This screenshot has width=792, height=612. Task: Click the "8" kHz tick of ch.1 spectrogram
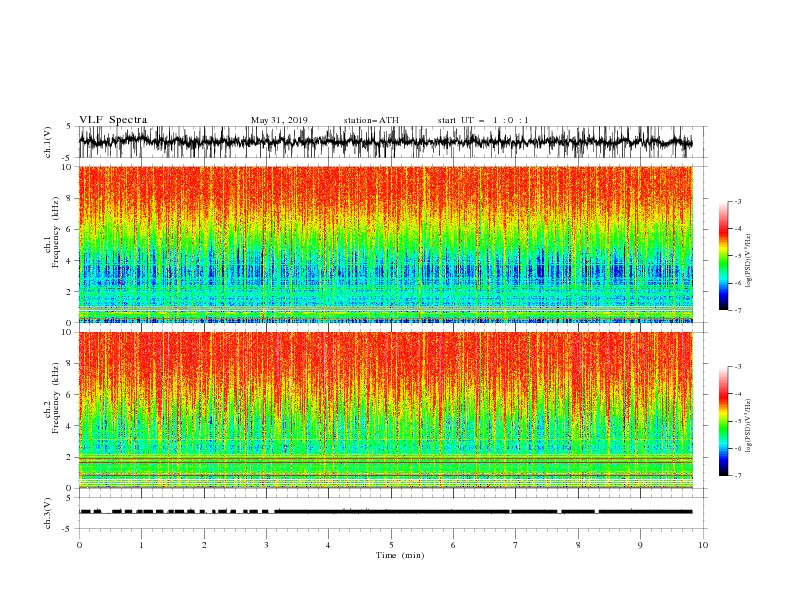point(69,198)
